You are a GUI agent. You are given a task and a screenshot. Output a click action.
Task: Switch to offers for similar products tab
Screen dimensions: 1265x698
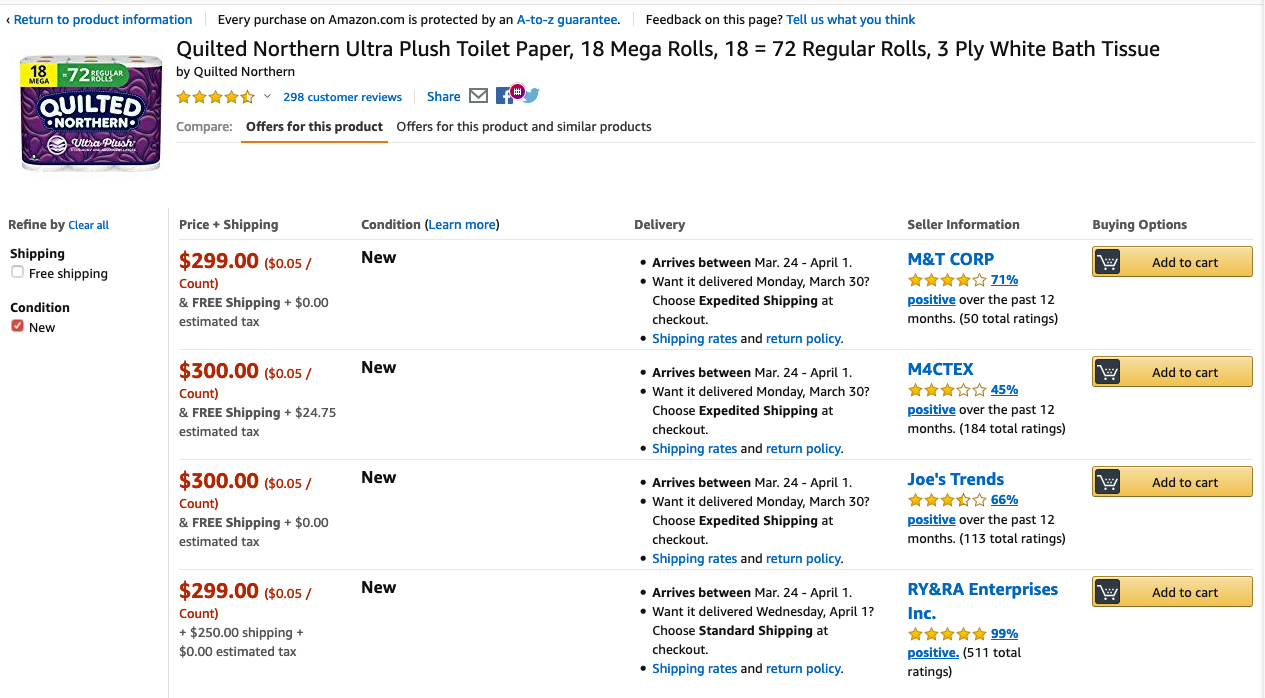point(524,127)
